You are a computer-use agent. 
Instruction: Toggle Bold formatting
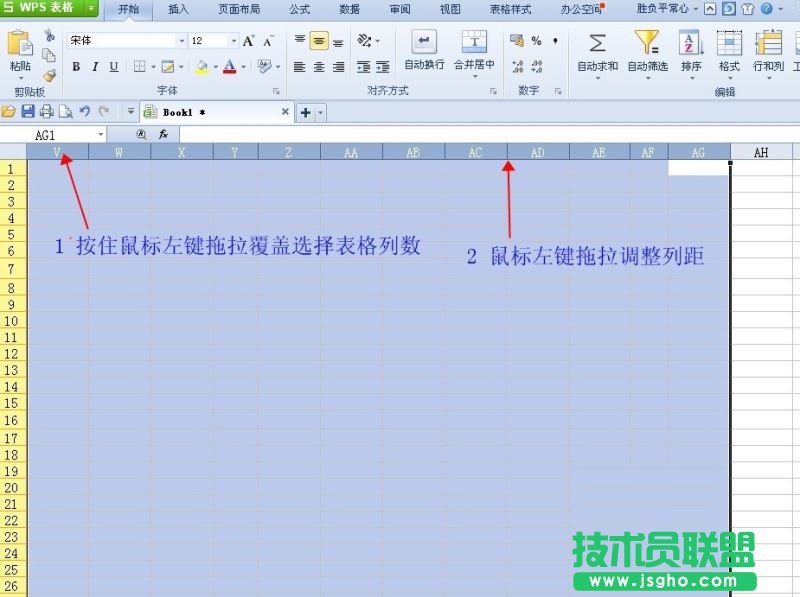point(76,67)
